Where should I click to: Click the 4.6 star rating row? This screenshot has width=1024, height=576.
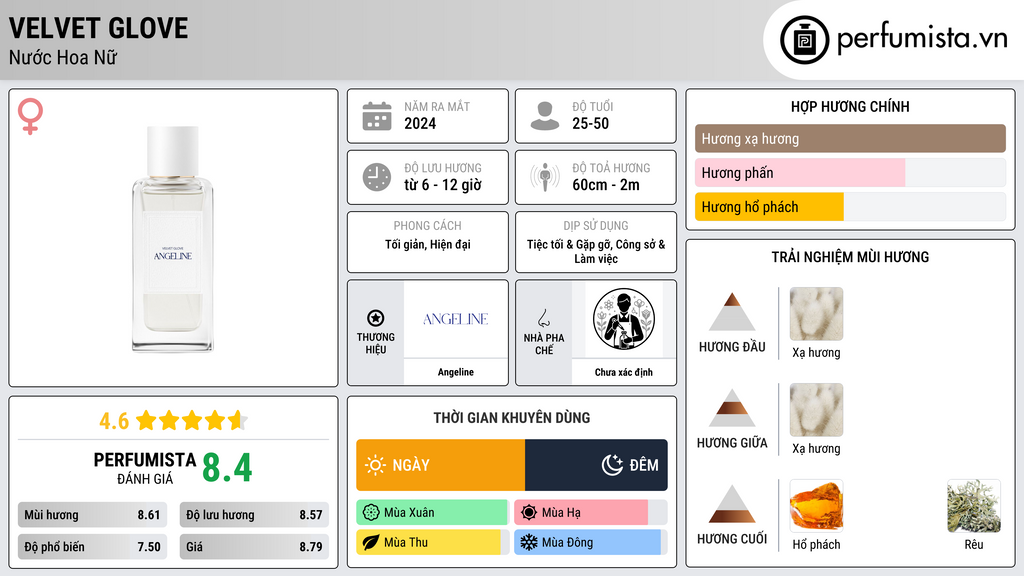click(173, 421)
